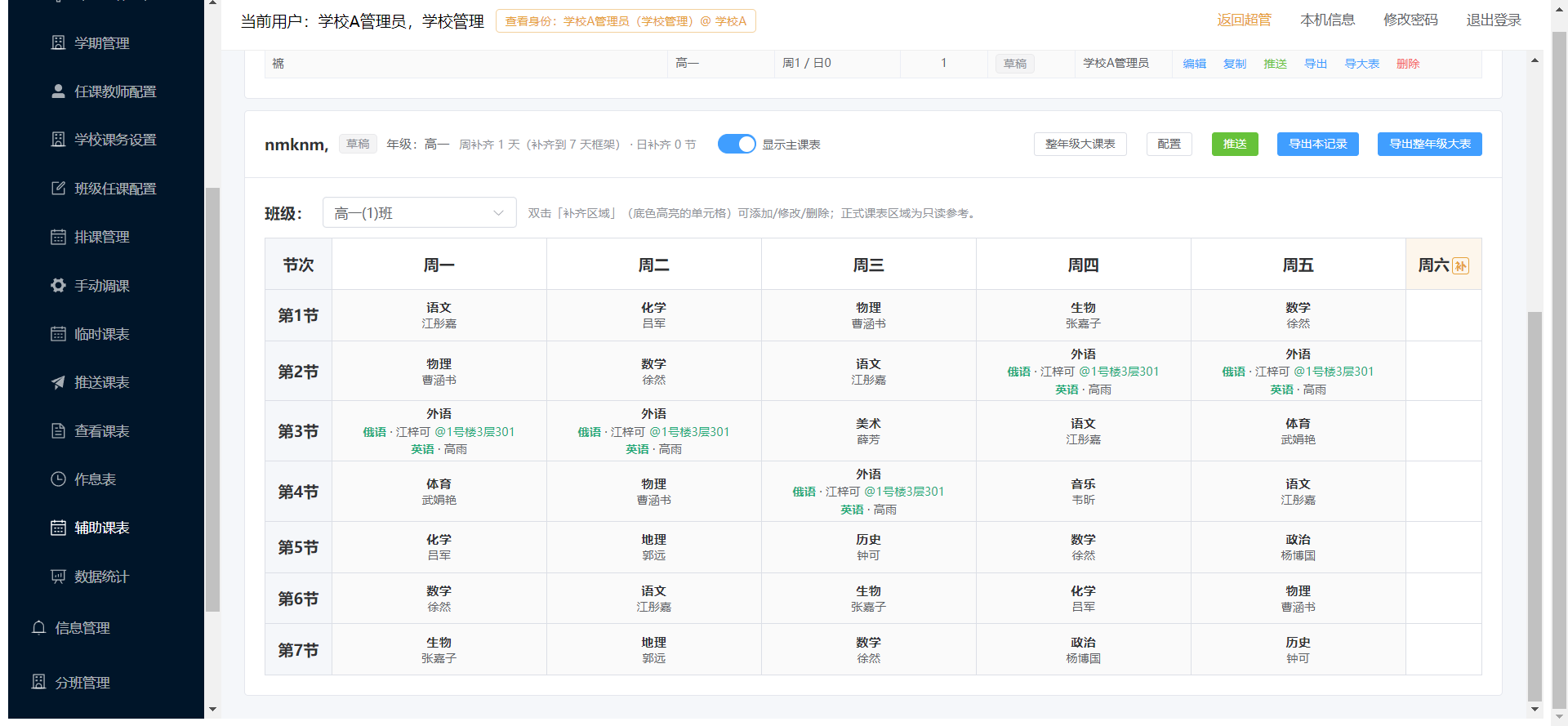Screen dimensions: 1568x726
Task: Click the 周六 第1节 empty supplement cell
Action: tap(1443, 315)
